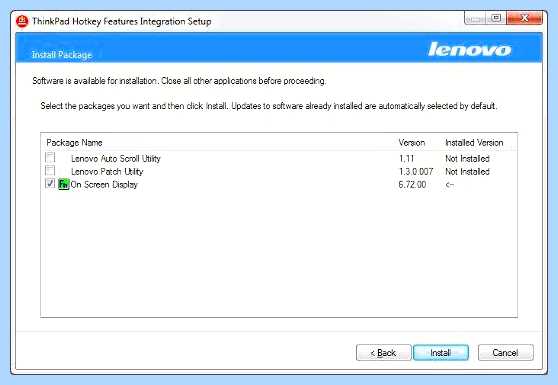Click the Installed Version column header
Viewport: 558px width, 385px height.
point(474,143)
